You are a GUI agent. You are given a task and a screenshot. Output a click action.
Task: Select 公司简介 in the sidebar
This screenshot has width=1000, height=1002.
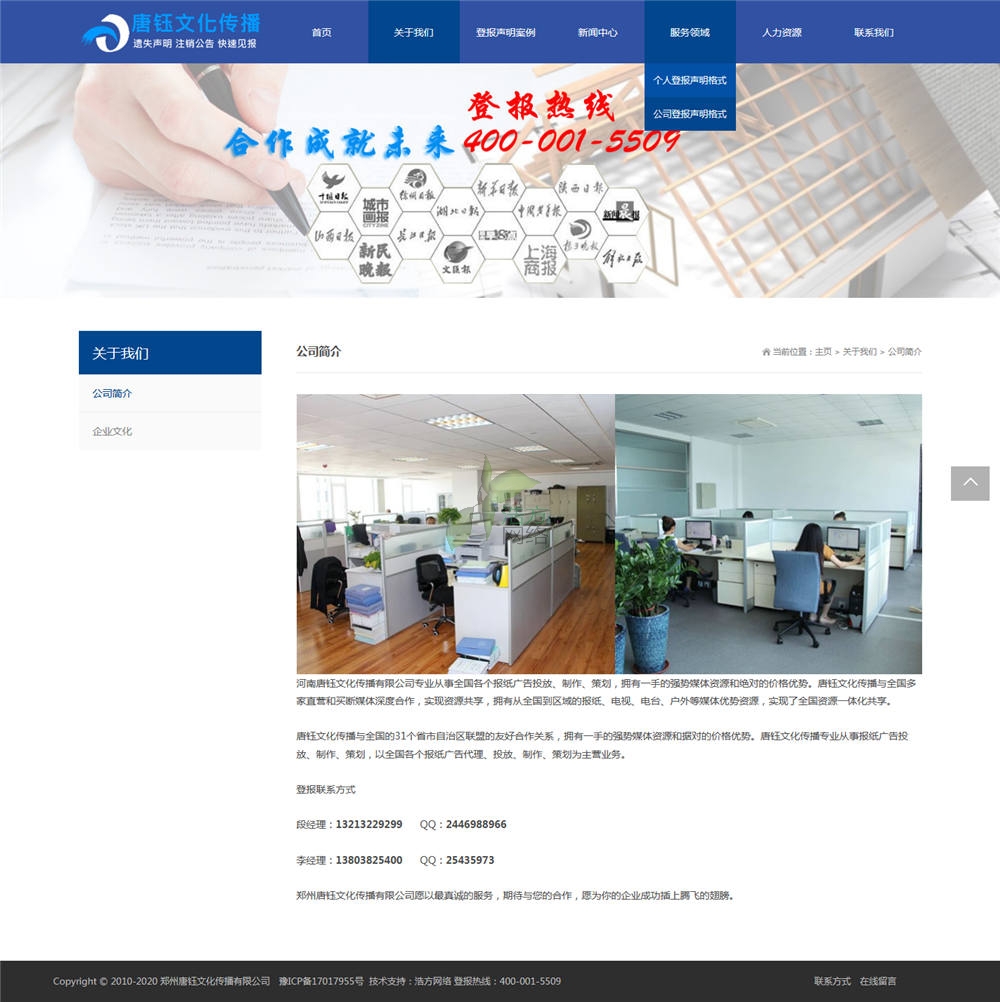112,393
